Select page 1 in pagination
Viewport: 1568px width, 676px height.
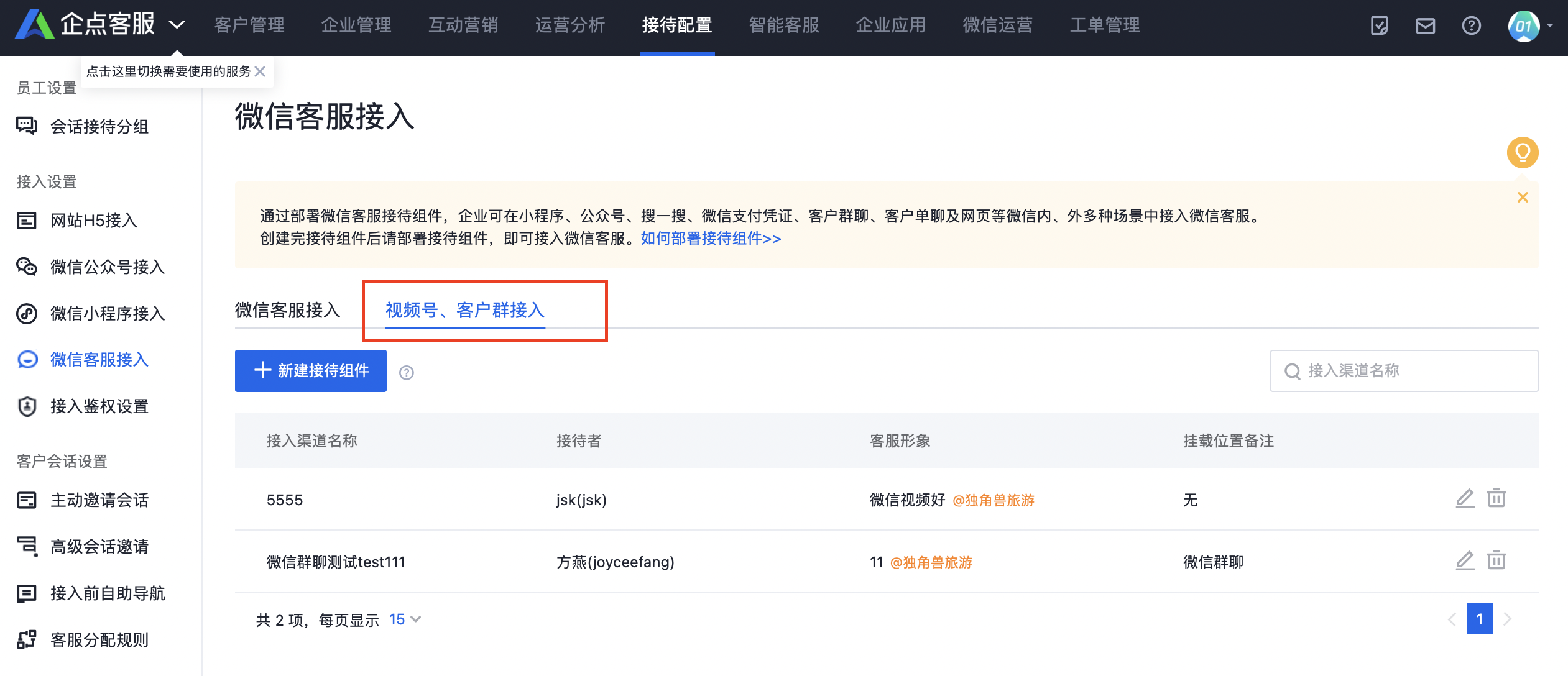pos(1480,619)
